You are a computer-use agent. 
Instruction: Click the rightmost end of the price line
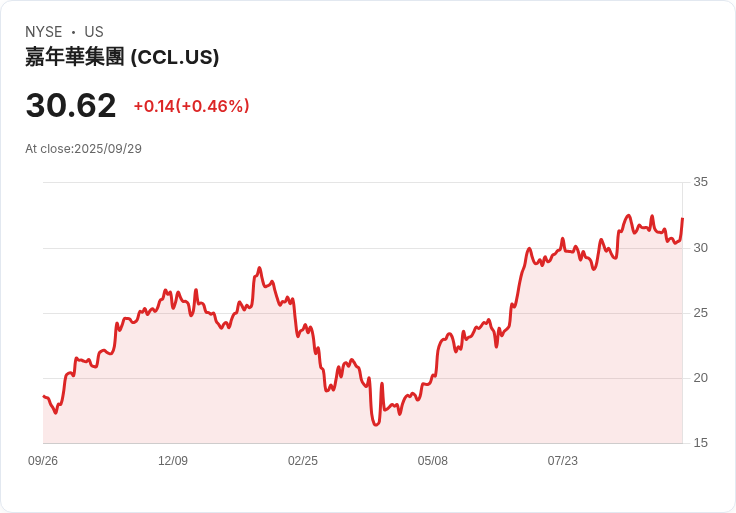(x=682, y=218)
